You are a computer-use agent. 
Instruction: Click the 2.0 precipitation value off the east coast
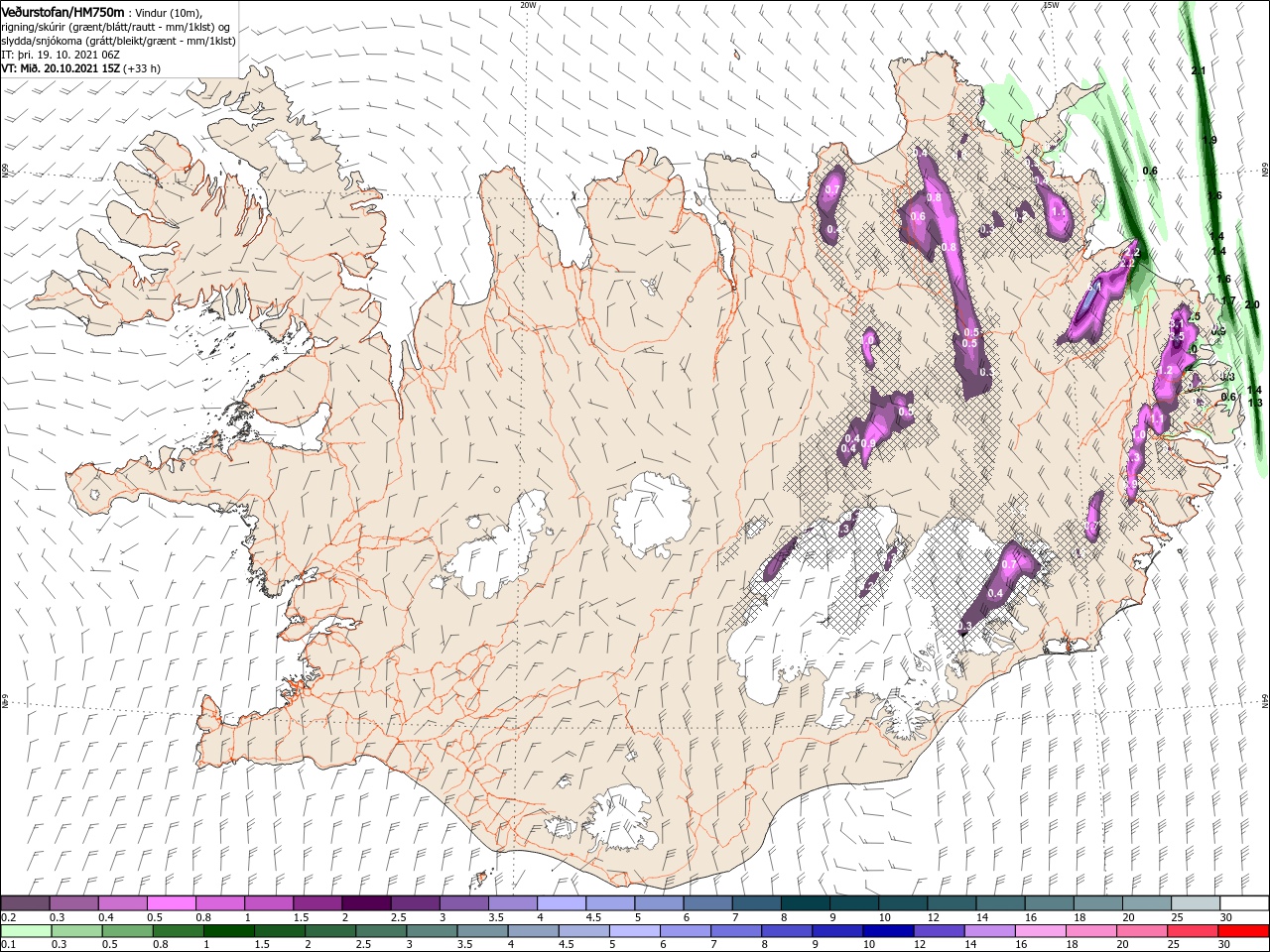point(1251,304)
